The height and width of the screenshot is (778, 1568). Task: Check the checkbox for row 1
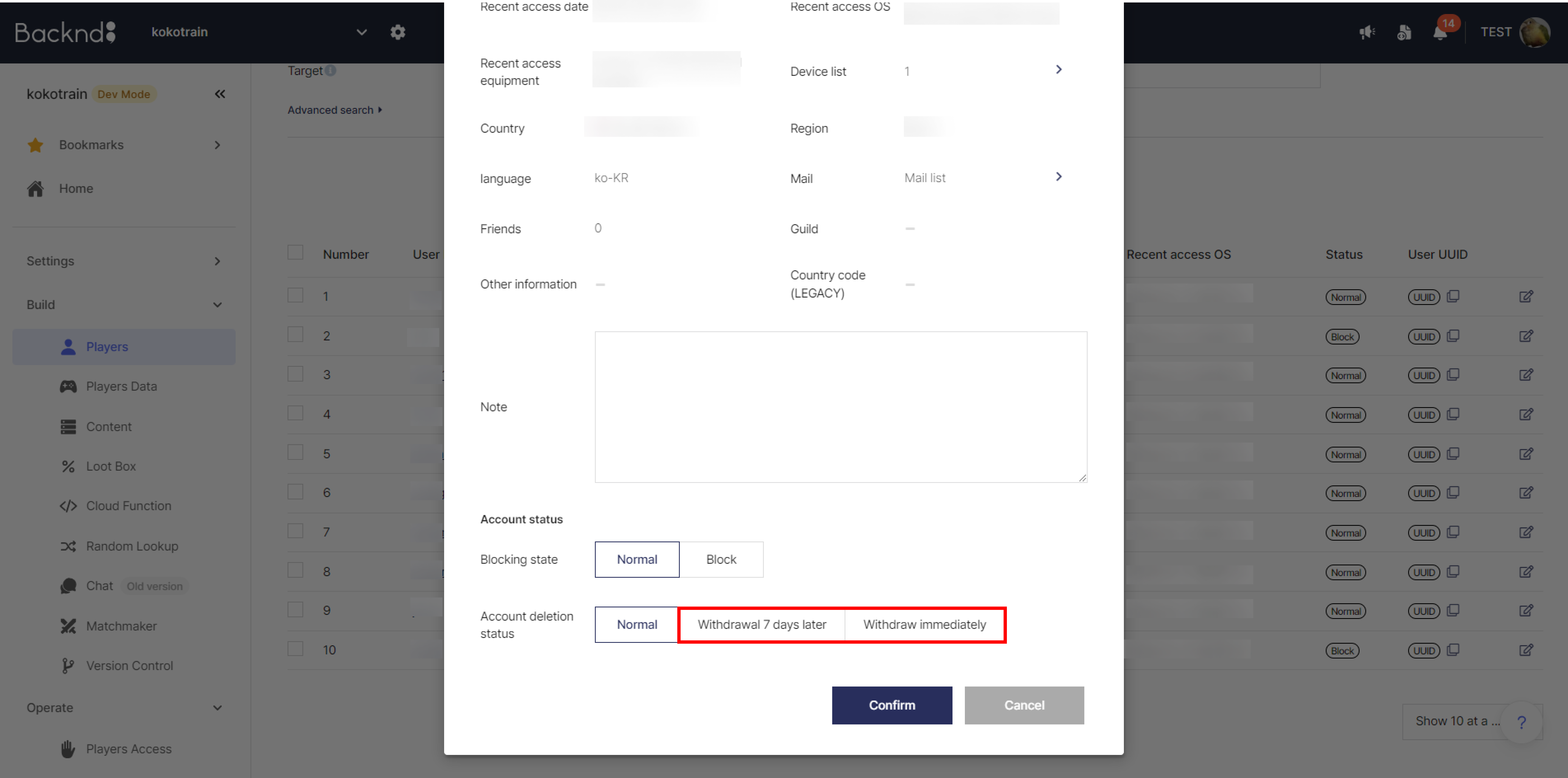click(x=295, y=295)
